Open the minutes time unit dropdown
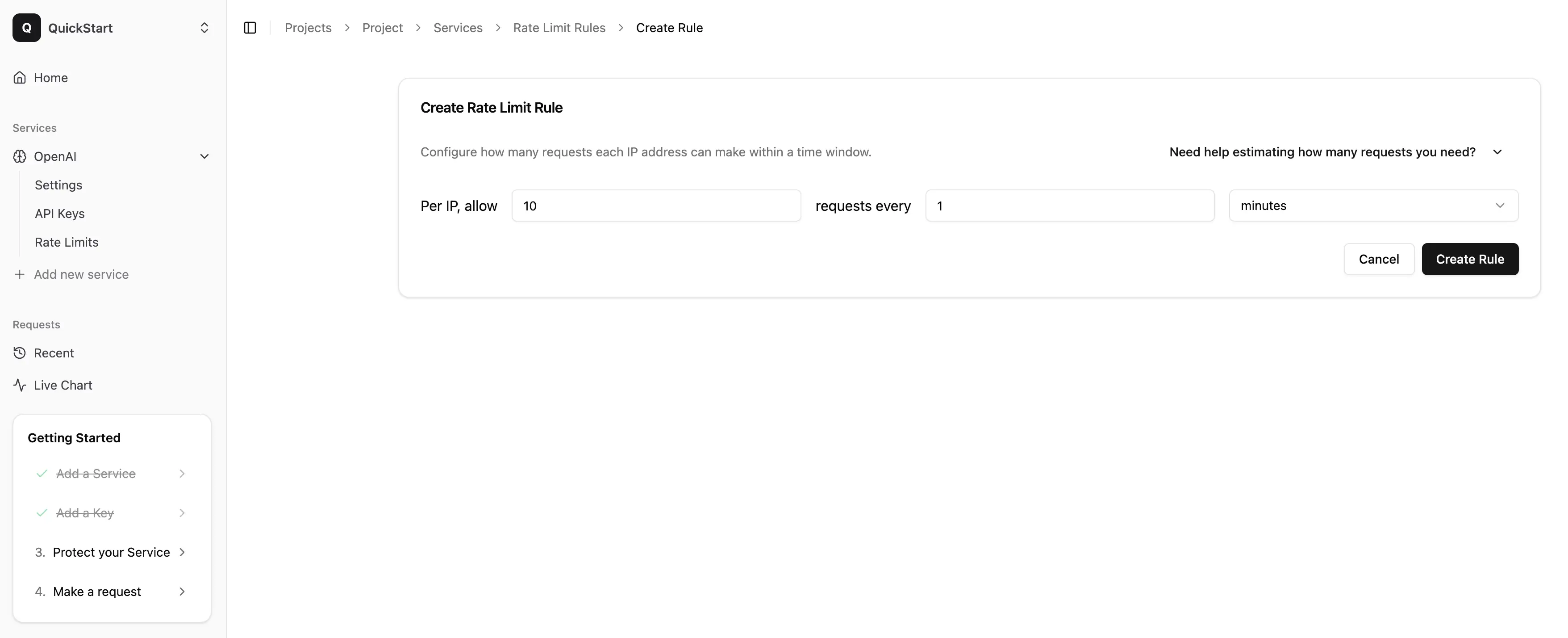The height and width of the screenshot is (638, 1568). (x=1372, y=206)
